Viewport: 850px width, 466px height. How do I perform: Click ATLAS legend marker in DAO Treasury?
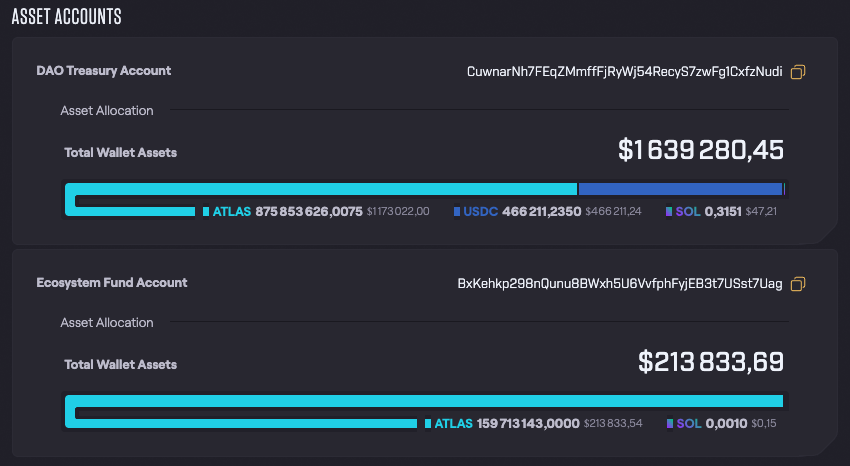coord(206,212)
